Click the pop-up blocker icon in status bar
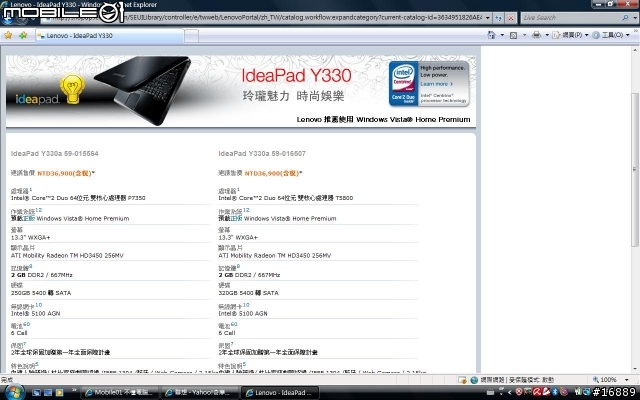Viewport: 640px width, 400px height. 462,380
